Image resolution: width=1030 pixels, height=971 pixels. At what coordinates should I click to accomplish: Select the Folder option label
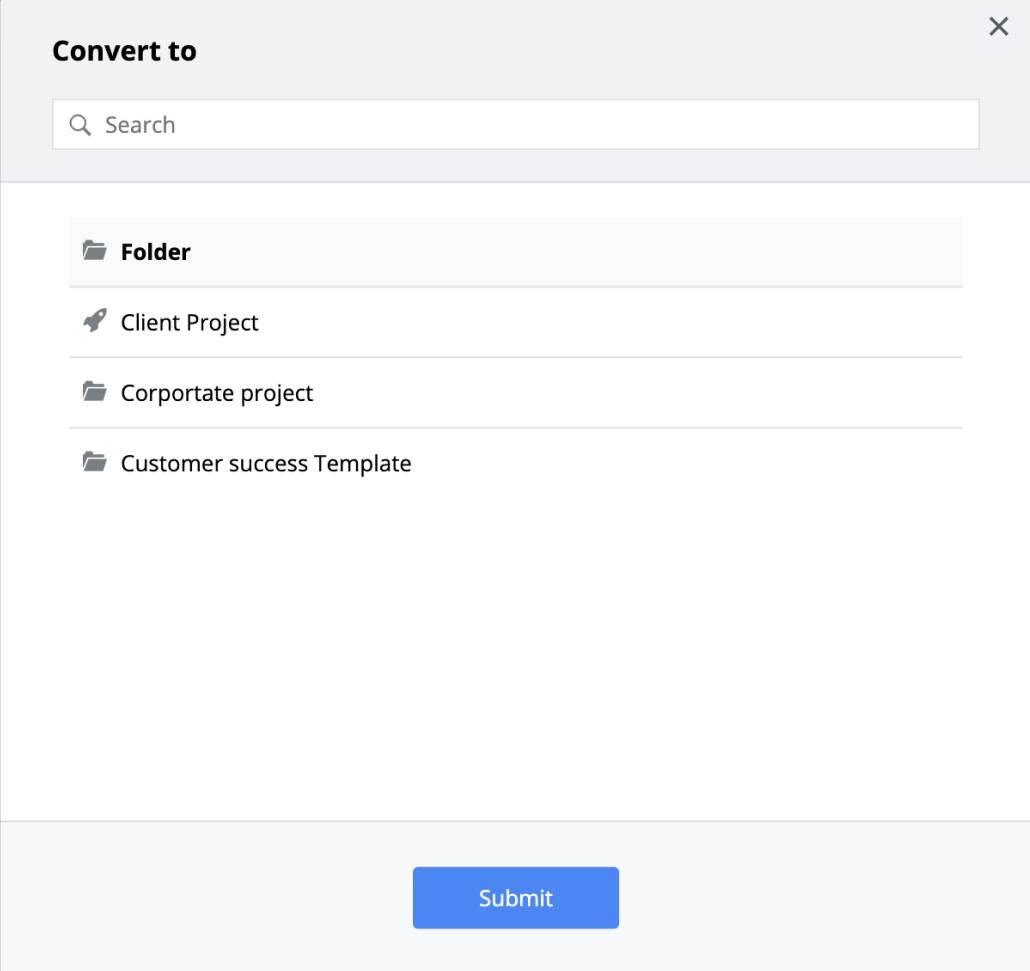click(x=156, y=252)
